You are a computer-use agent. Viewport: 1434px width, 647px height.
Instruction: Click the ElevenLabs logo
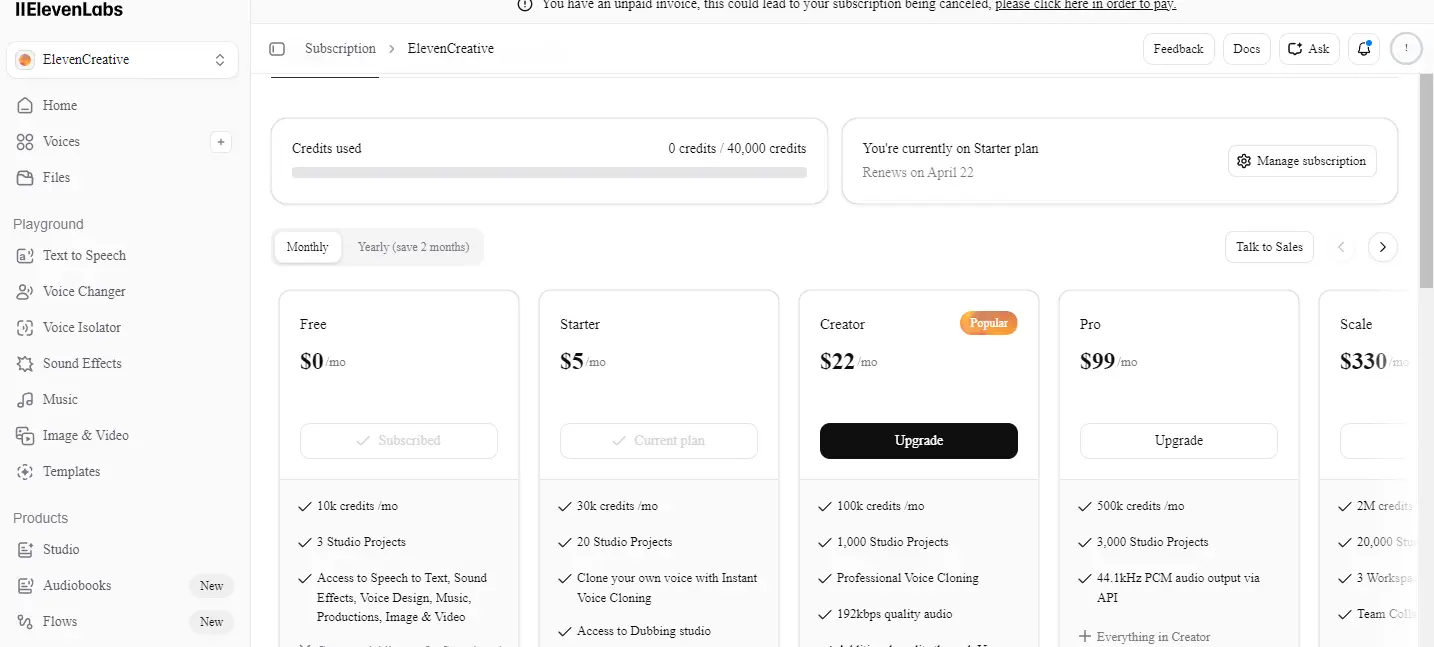point(69,9)
